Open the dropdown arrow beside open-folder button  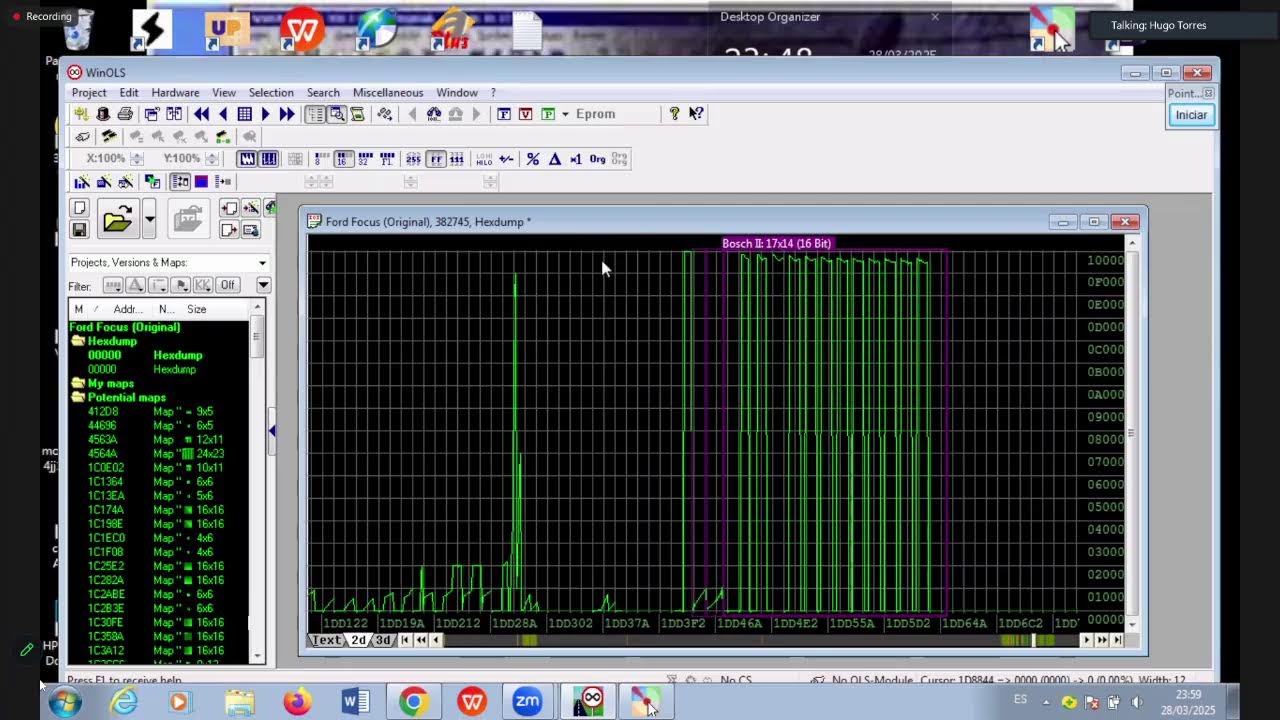149,219
